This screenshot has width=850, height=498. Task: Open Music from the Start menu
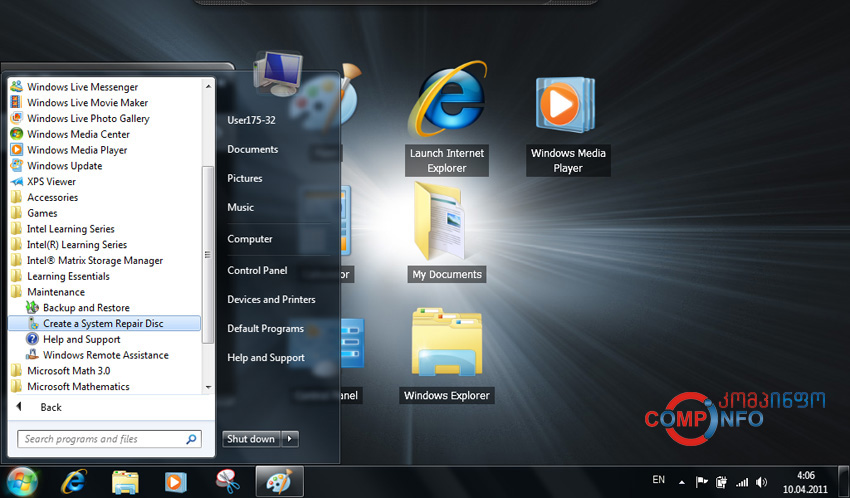point(241,207)
